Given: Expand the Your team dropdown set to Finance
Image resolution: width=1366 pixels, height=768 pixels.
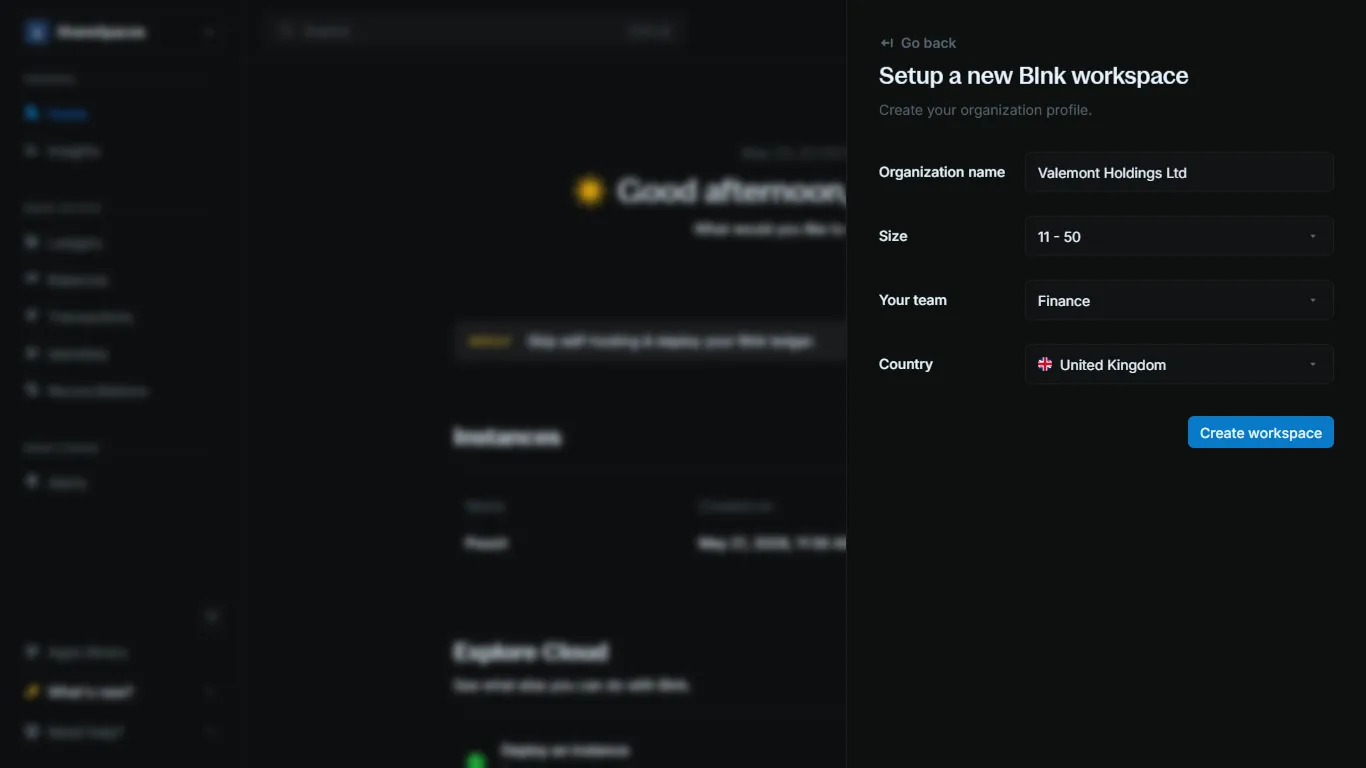Looking at the screenshot, I should [x=1179, y=300].
